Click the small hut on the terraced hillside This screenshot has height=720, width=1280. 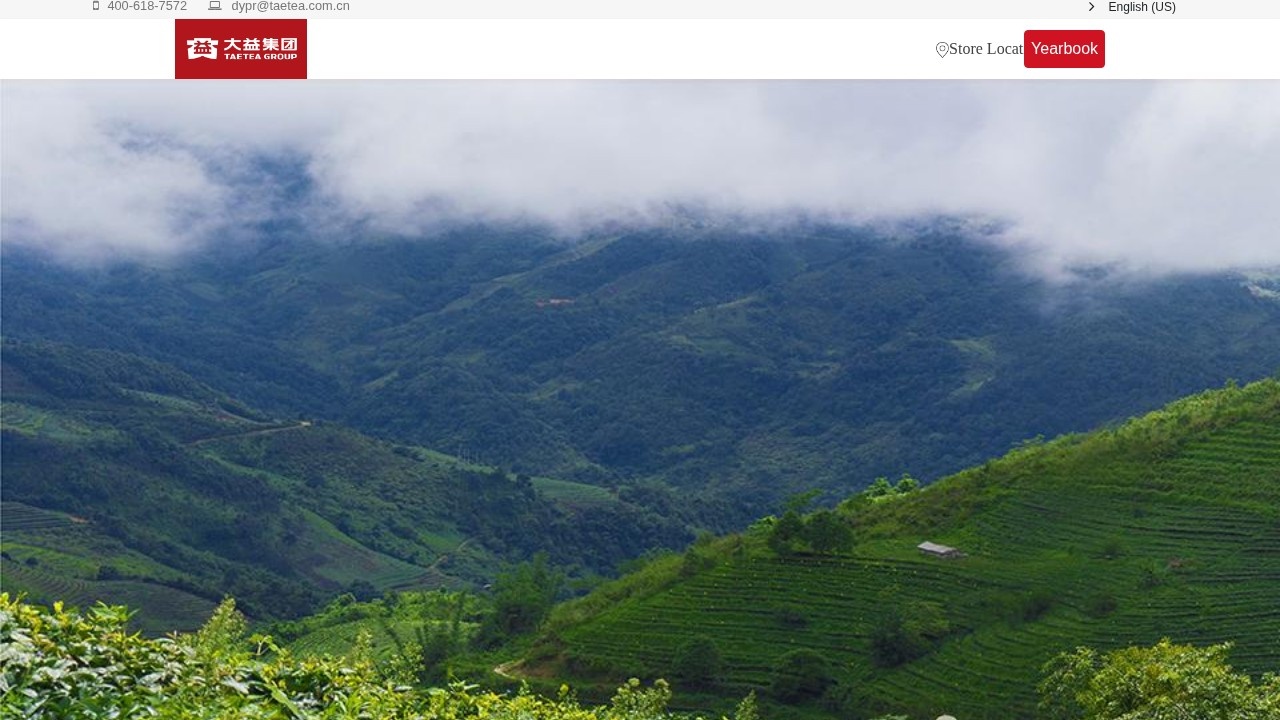click(939, 549)
